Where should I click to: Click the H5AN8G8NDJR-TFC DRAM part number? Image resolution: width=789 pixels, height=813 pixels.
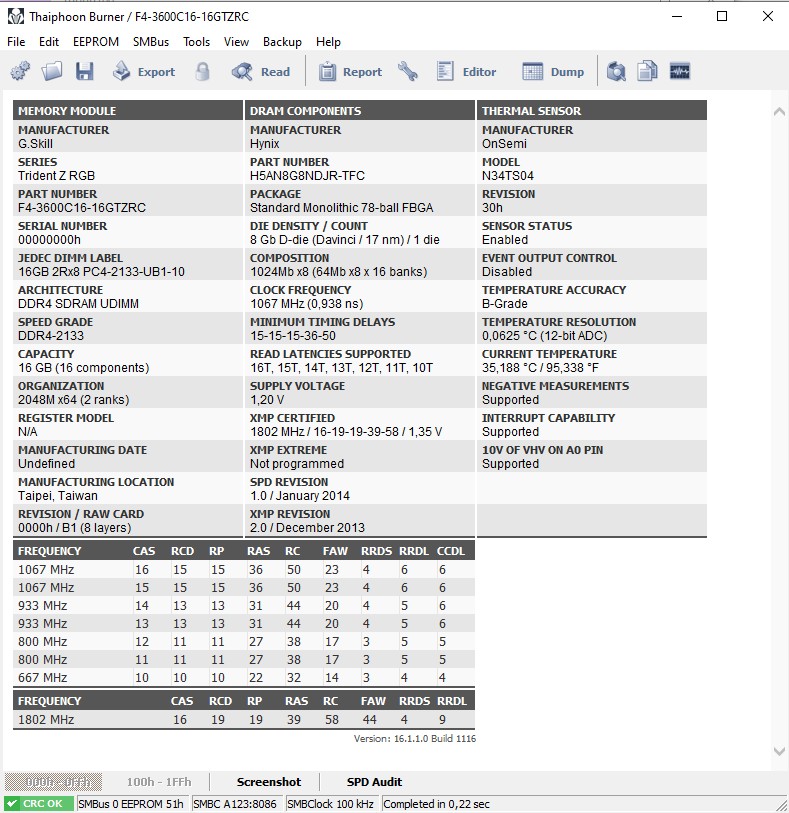pos(307,176)
